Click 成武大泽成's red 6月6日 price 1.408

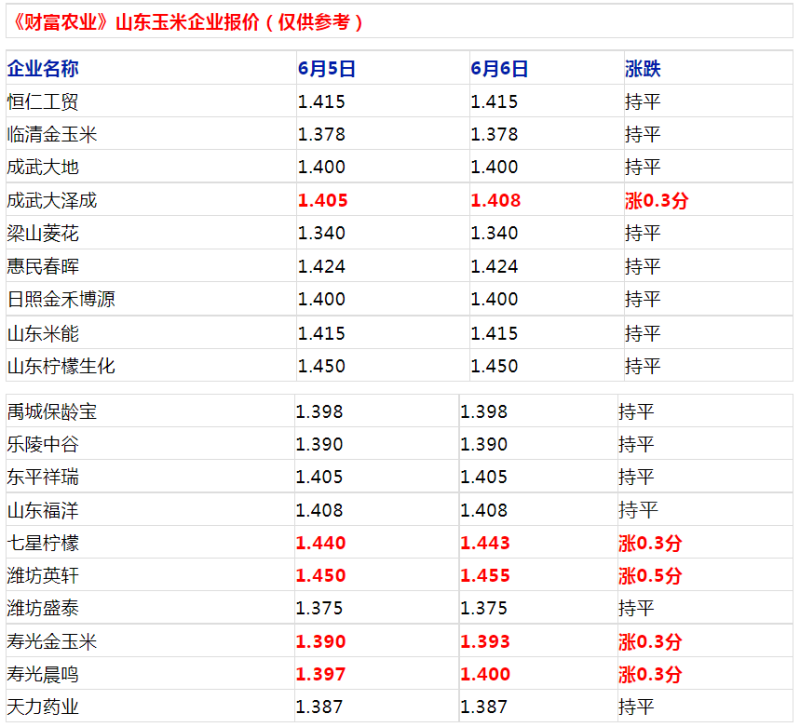tap(495, 200)
